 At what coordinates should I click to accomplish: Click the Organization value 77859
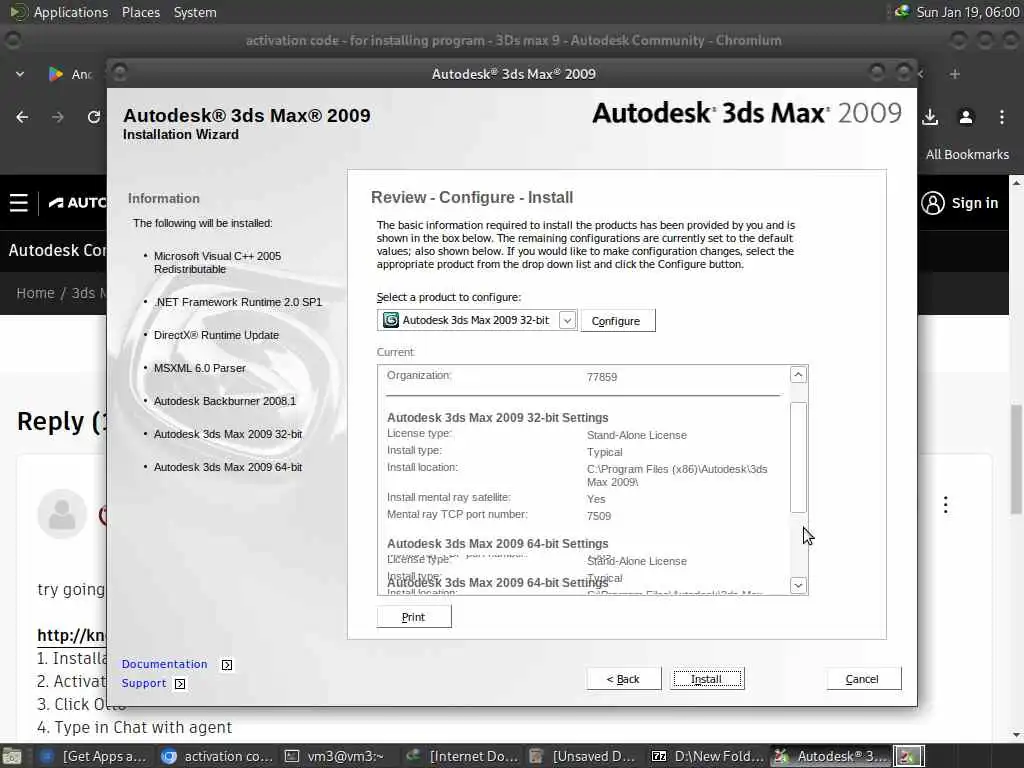(x=601, y=377)
